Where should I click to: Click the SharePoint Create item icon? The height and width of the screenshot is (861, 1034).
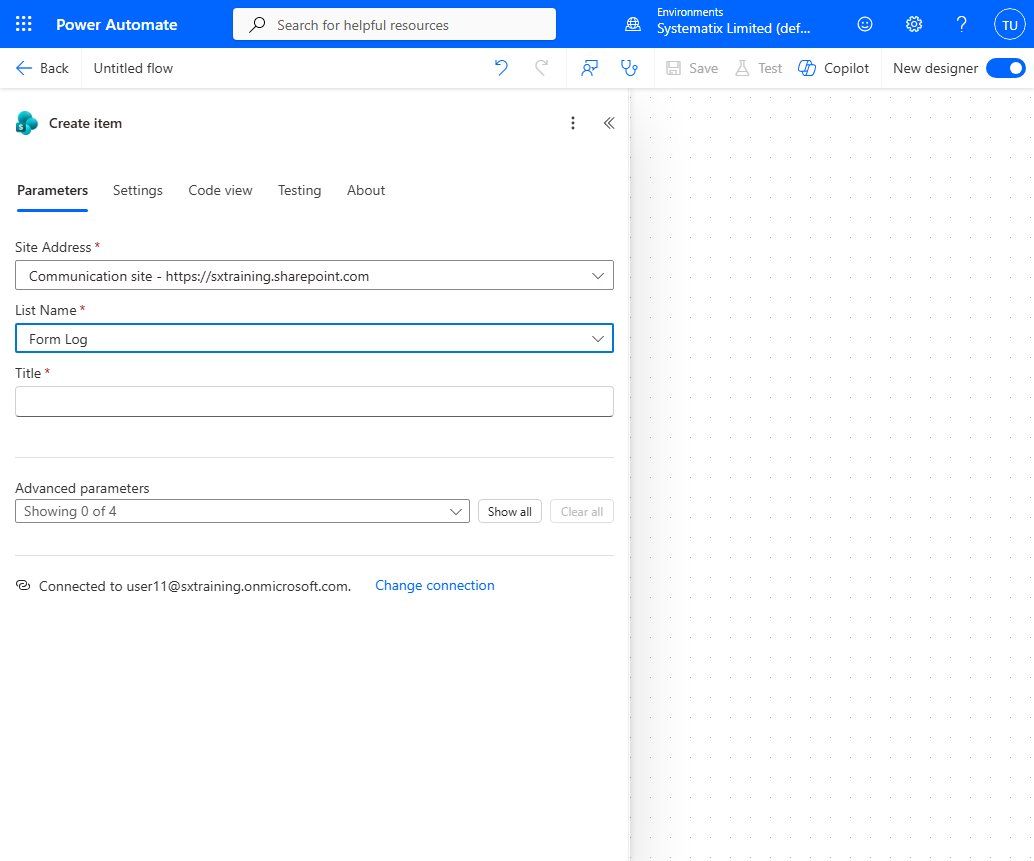point(26,123)
